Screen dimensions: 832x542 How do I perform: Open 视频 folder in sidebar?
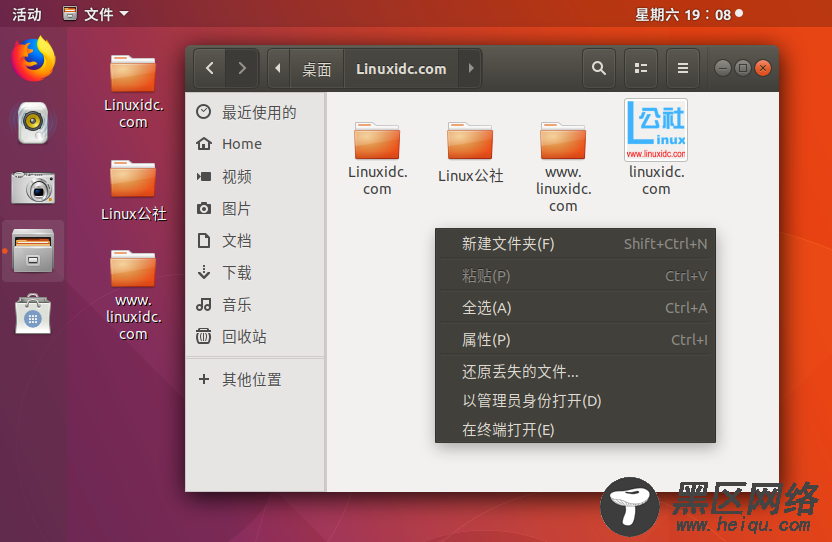[x=255, y=176]
